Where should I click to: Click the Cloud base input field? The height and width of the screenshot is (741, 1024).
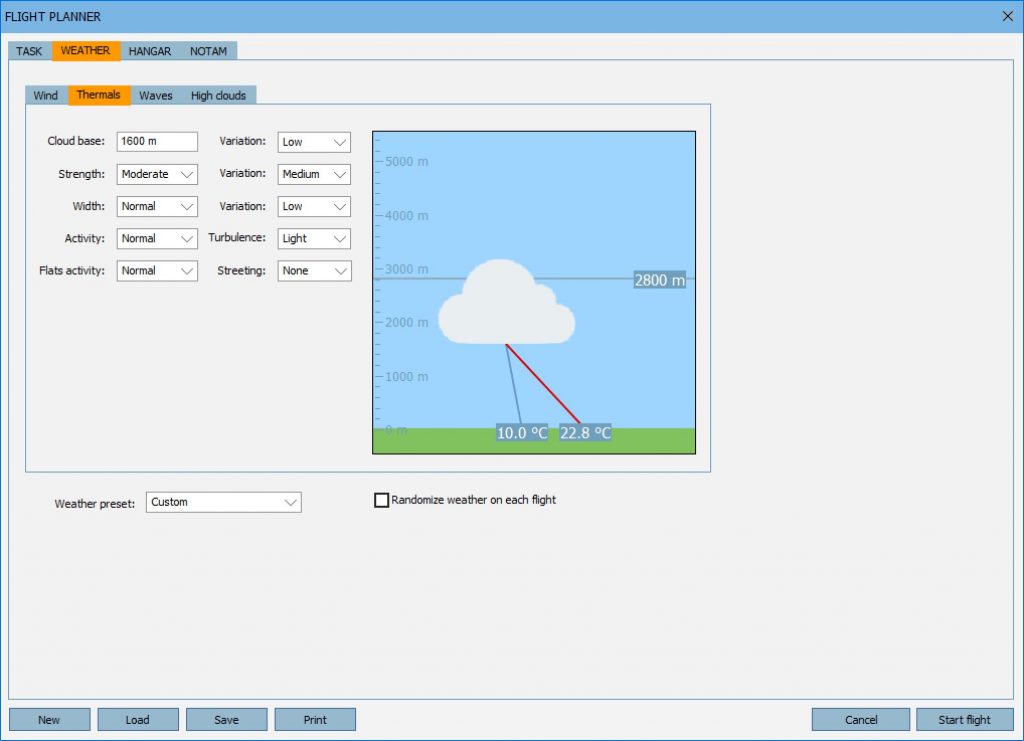pyautogui.click(x=157, y=142)
